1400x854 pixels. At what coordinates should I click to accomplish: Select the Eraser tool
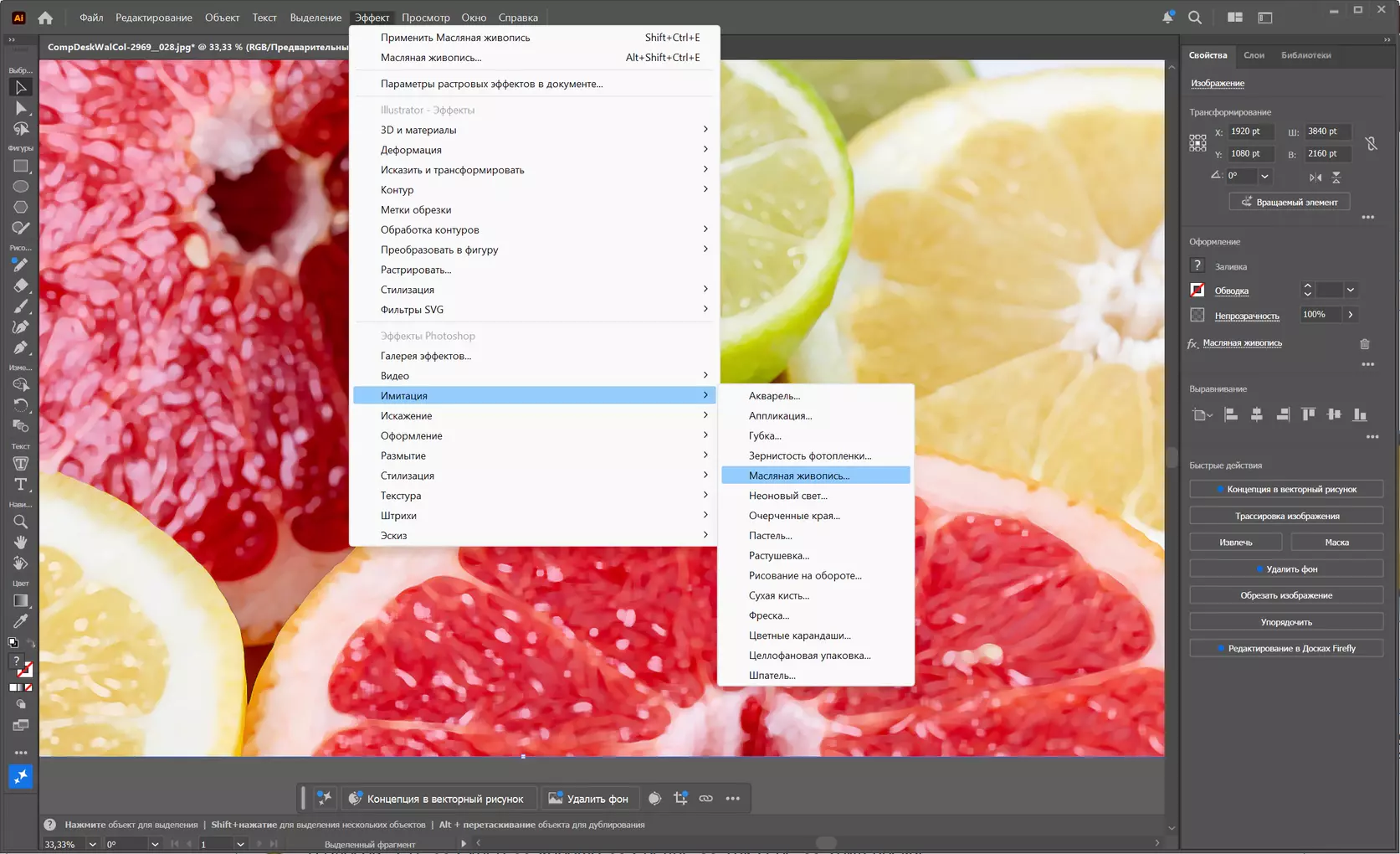point(20,286)
